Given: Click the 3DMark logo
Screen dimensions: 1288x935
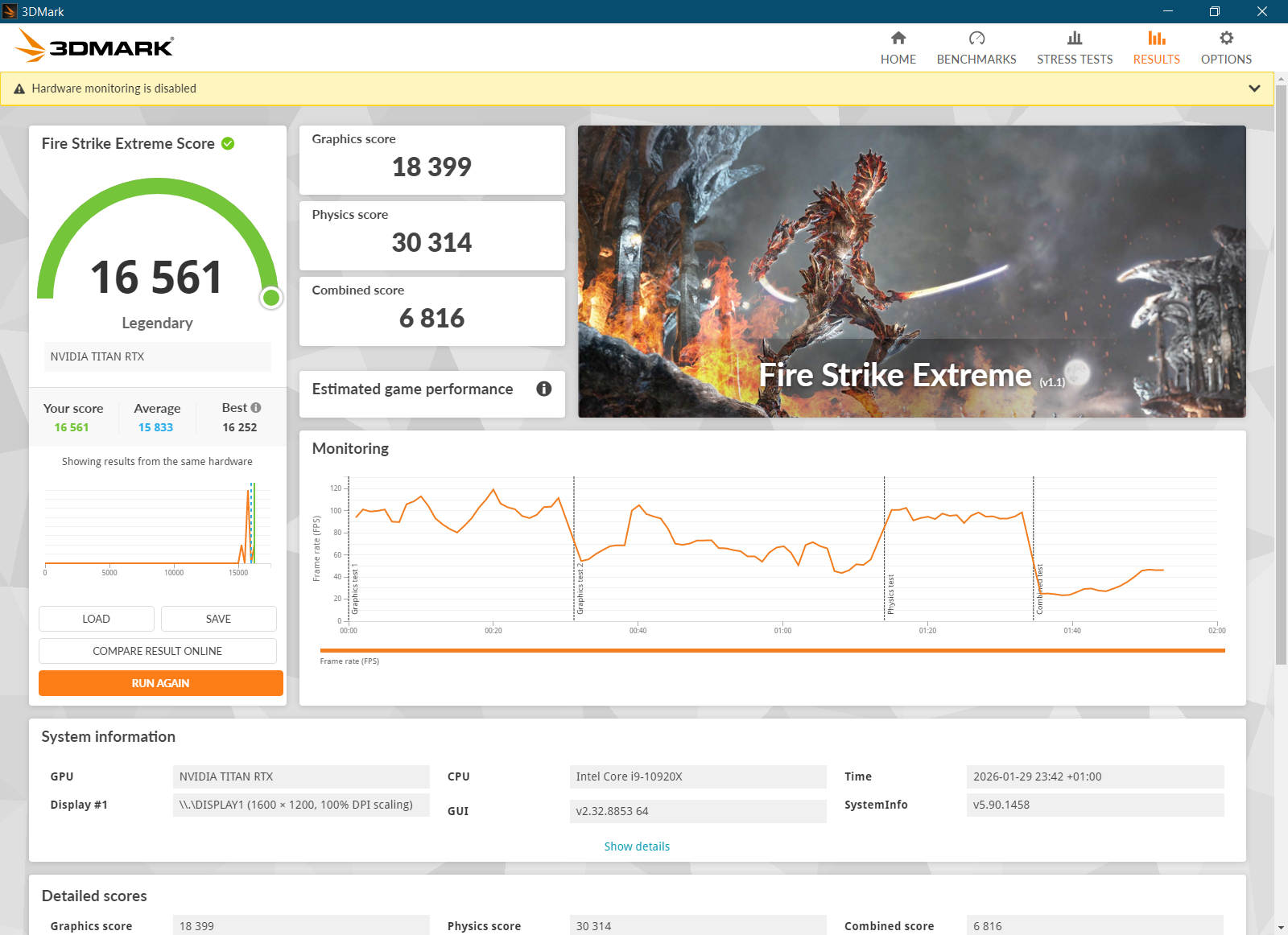Looking at the screenshot, I should point(94,47).
